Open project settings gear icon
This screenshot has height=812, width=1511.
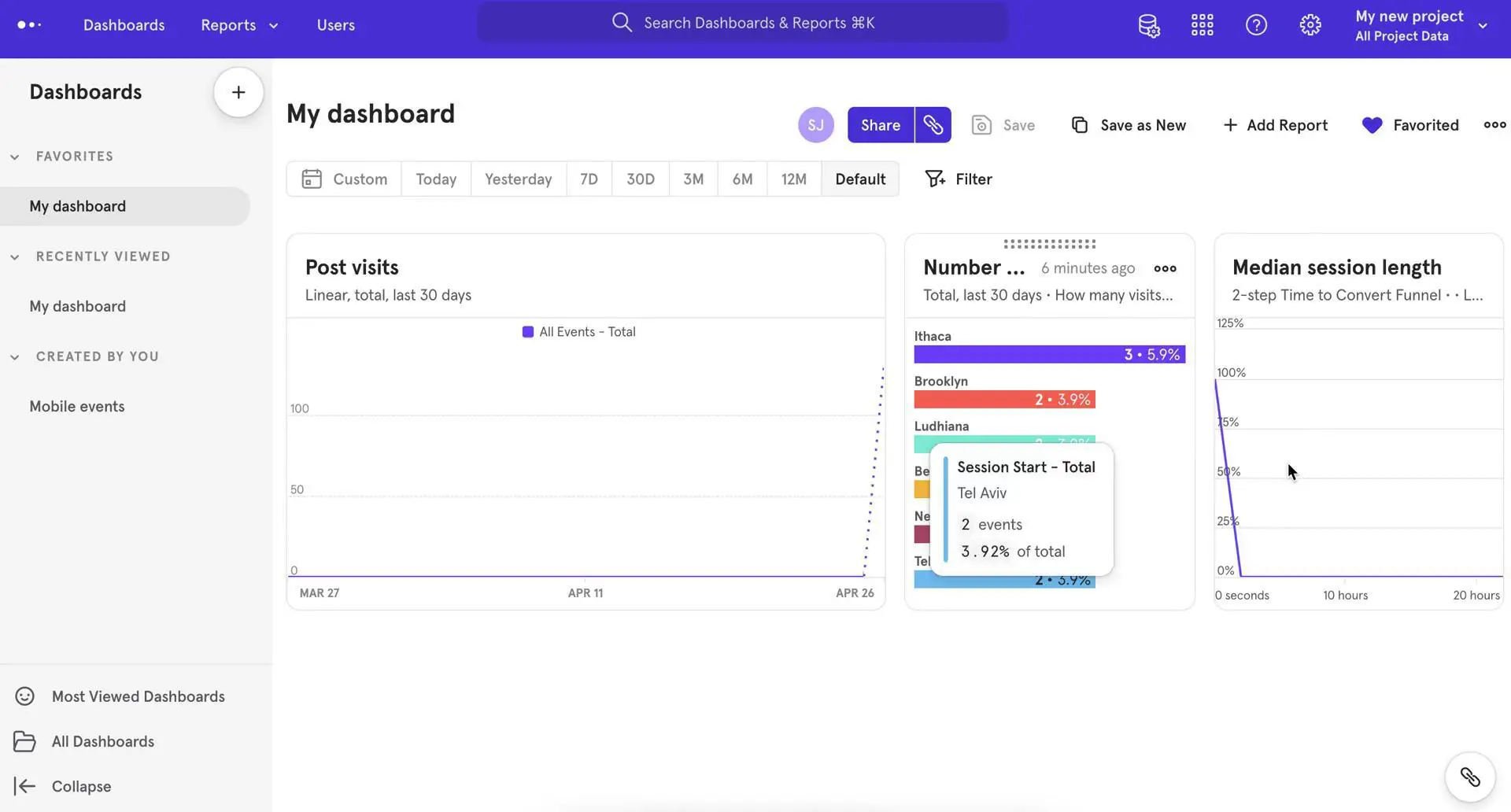(1310, 24)
